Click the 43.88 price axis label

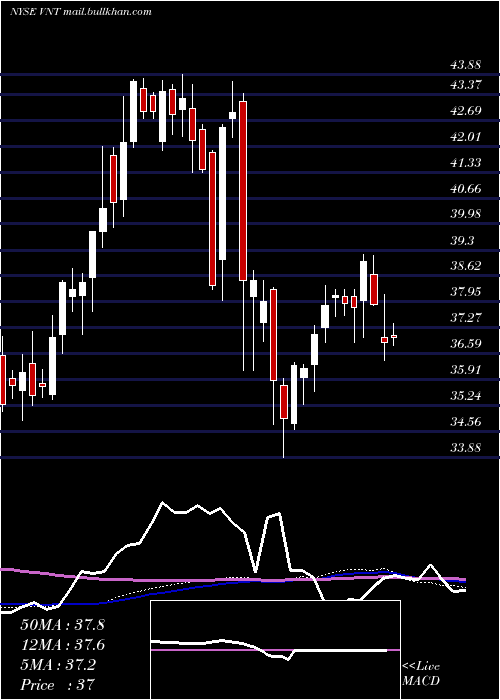coord(466,65)
